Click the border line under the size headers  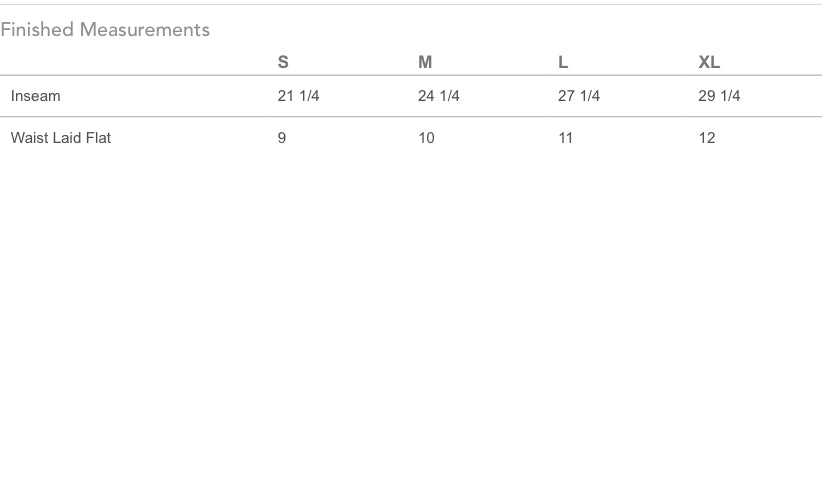(x=410, y=75)
